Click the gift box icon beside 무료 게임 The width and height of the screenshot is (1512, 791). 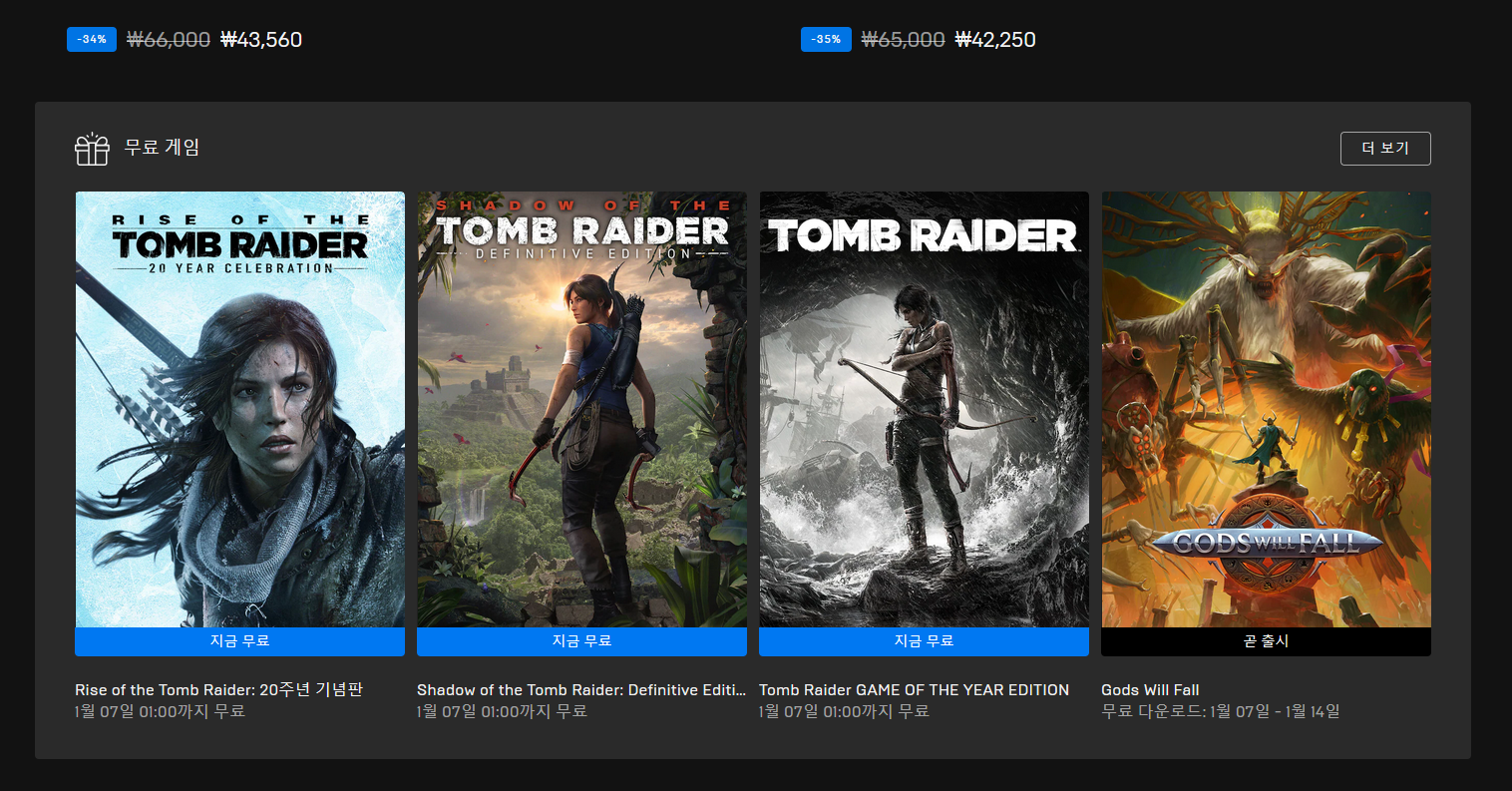[x=92, y=149]
